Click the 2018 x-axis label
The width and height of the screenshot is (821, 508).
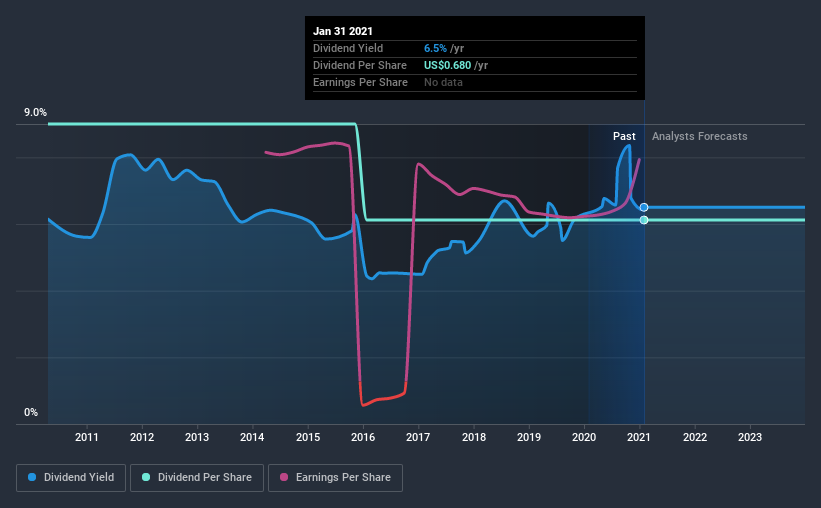point(474,437)
